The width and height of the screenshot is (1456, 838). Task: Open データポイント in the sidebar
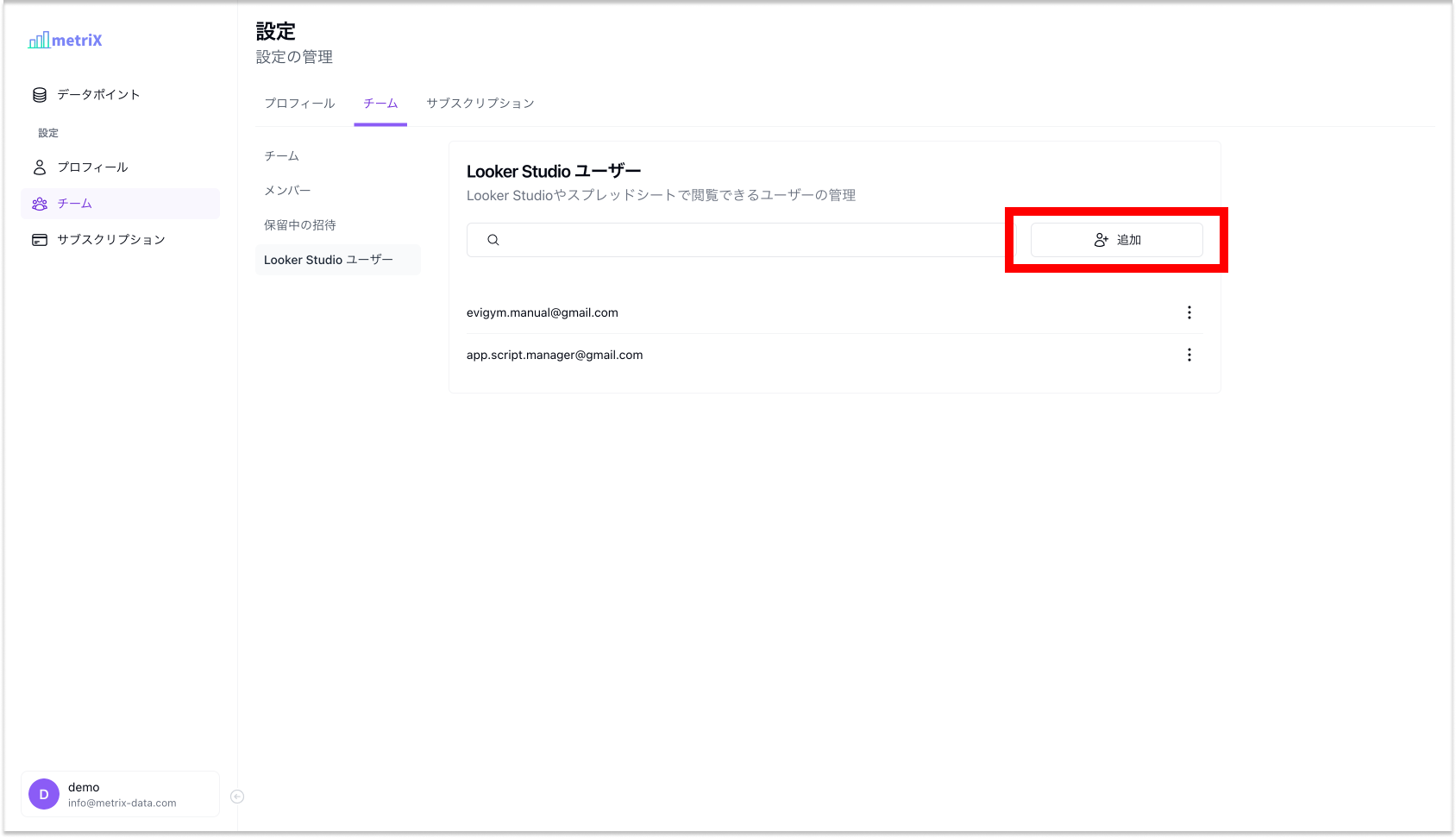[120, 95]
